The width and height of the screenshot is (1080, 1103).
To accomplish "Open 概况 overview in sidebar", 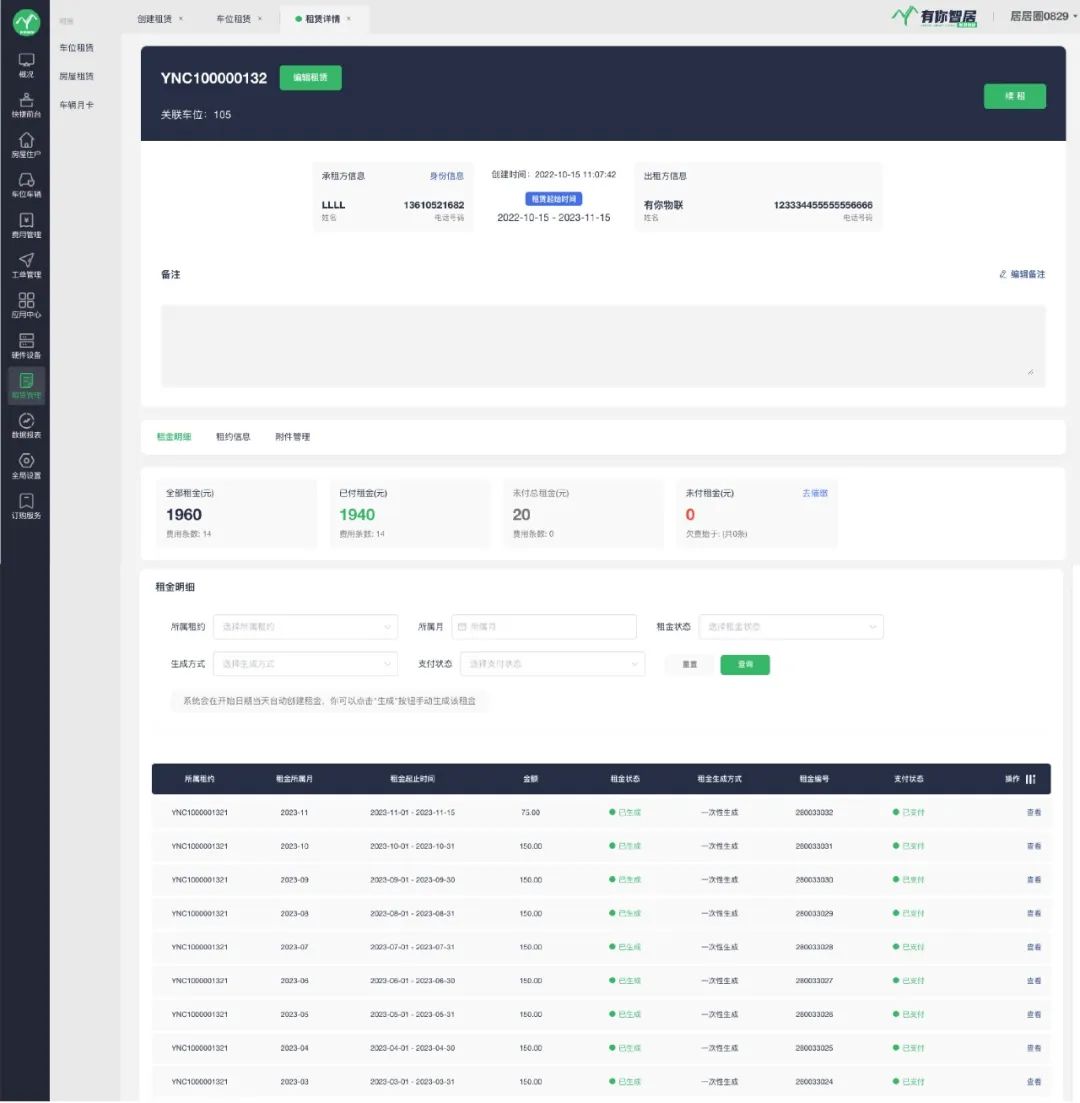I will click(26, 64).
